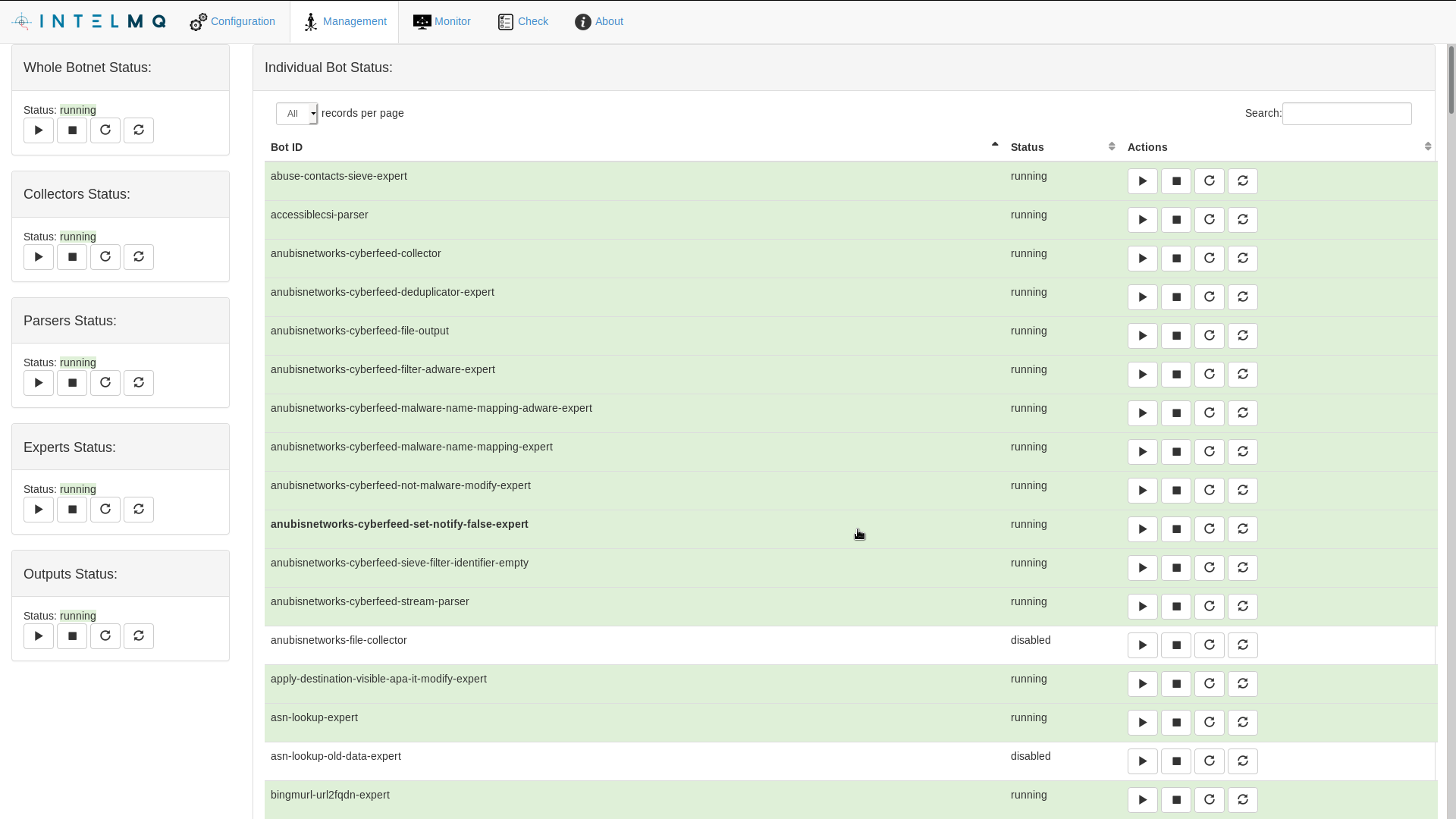Open the Configuration tab

(233, 21)
